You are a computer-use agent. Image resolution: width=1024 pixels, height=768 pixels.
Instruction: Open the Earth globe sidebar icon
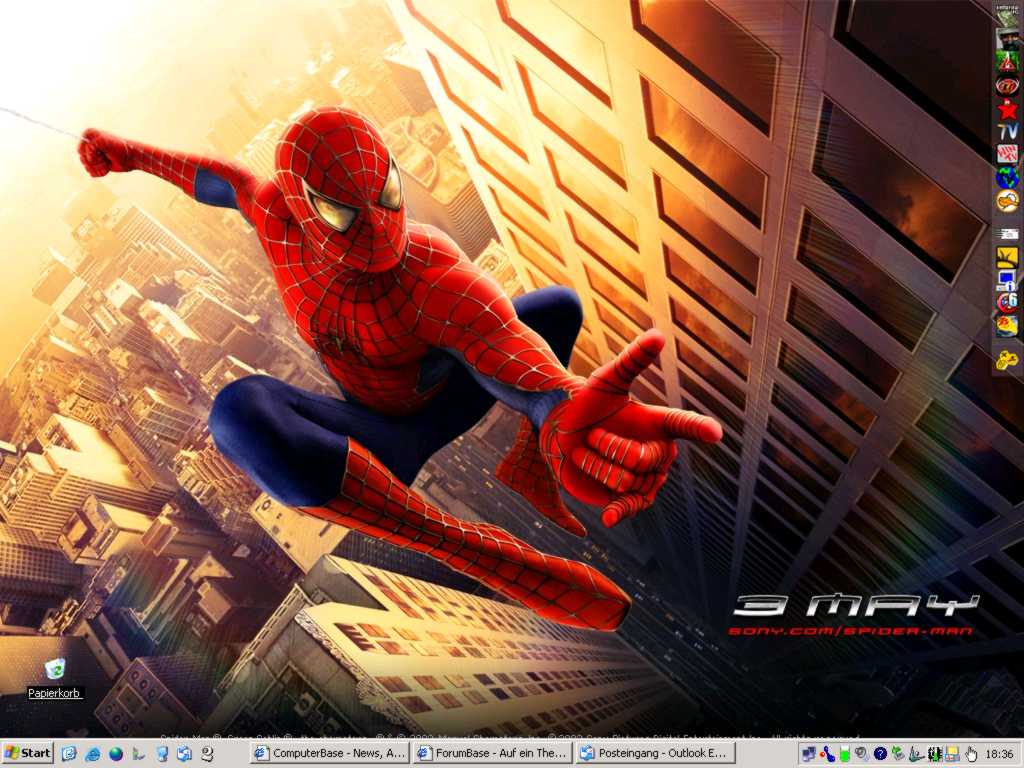[x=1007, y=177]
